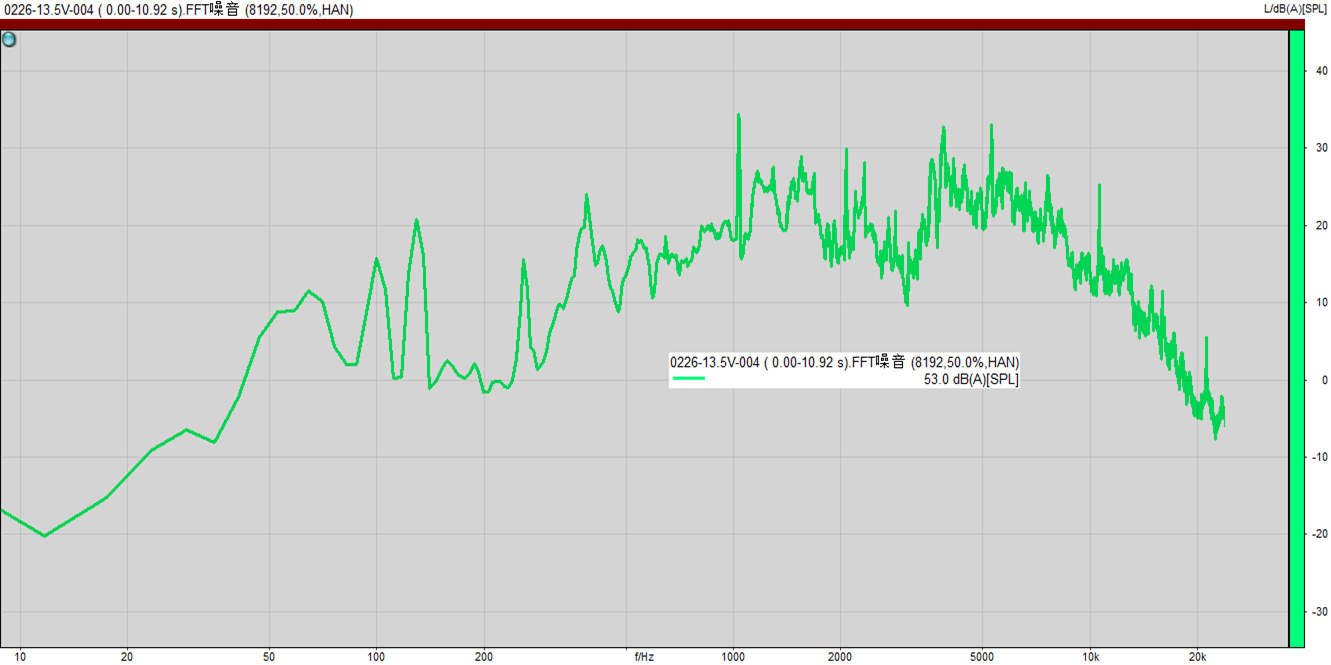Viewport: 1331px width, 665px height.
Task: Click the blue circular marker icon
Action: point(9,40)
